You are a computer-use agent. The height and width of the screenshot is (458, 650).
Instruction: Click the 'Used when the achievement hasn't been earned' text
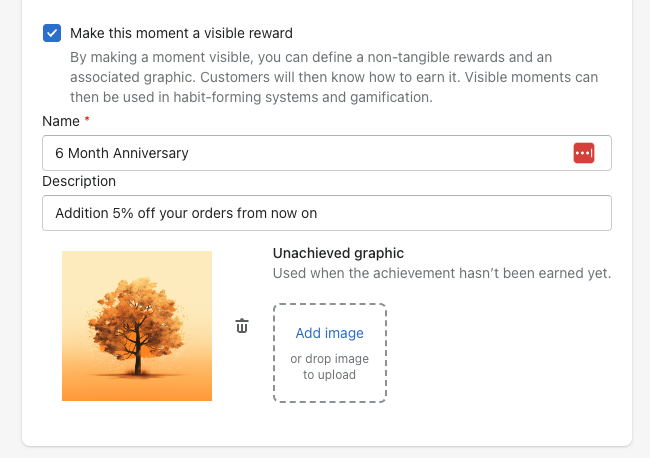[x=441, y=273]
